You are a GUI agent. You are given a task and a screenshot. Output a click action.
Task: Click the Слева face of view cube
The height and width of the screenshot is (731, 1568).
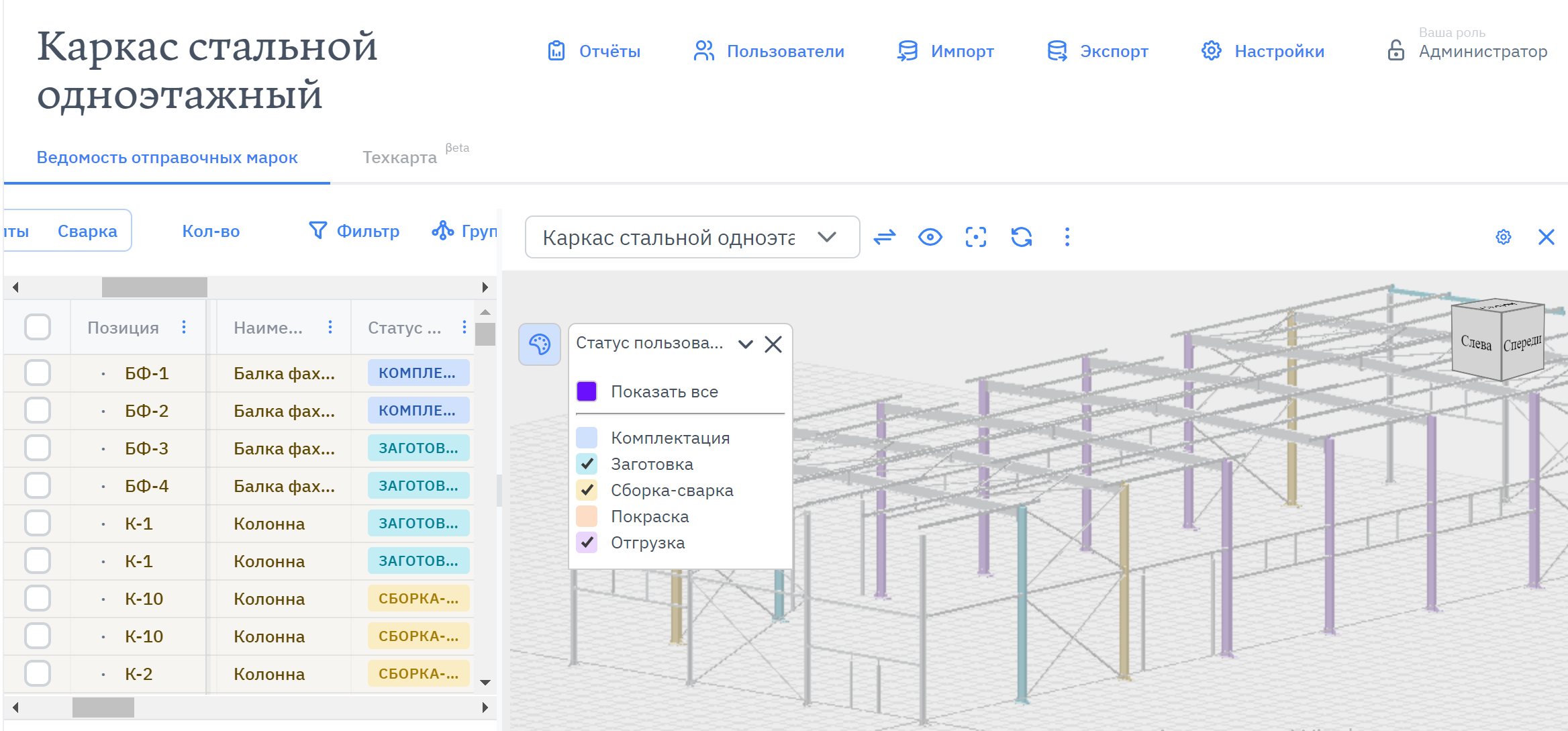click(x=1476, y=343)
